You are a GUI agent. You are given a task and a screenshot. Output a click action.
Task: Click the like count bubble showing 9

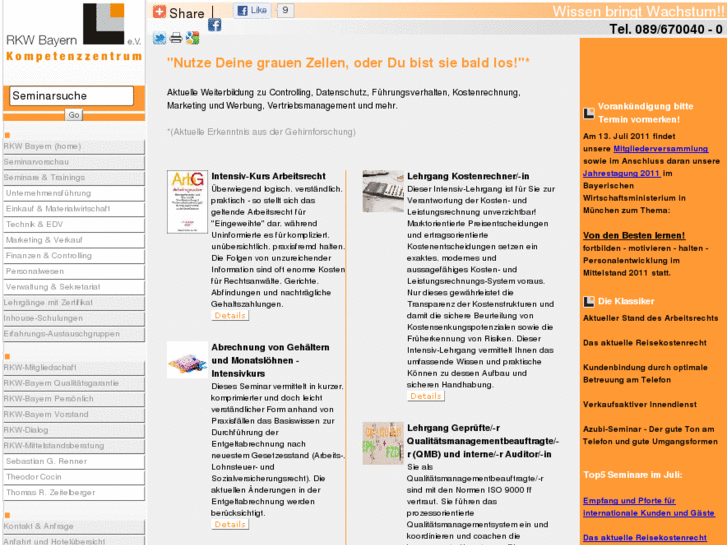(x=285, y=10)
